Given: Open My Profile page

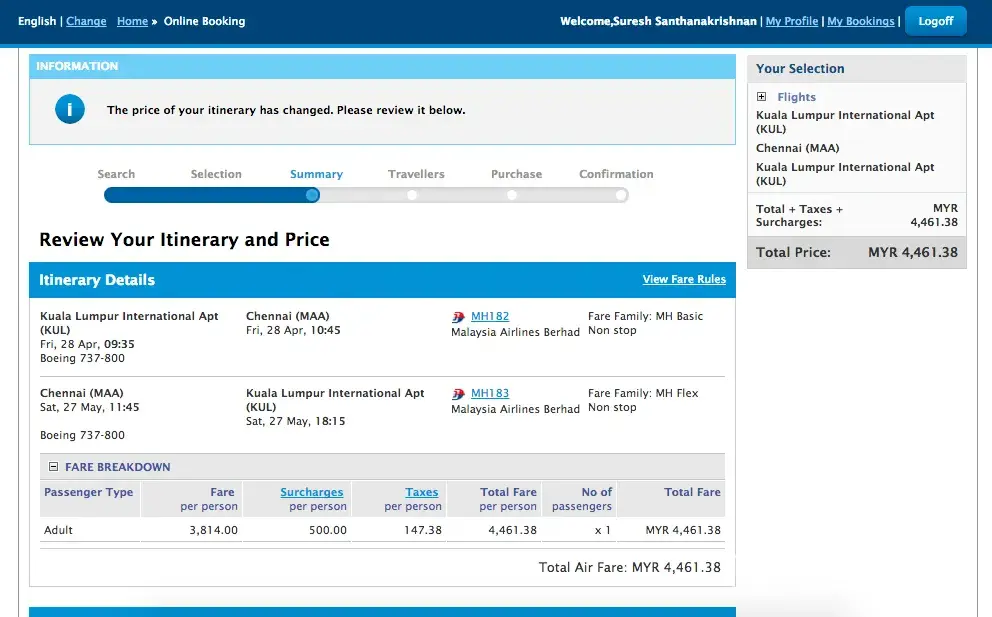Looking at the screenshot, I should click(792, 21).
